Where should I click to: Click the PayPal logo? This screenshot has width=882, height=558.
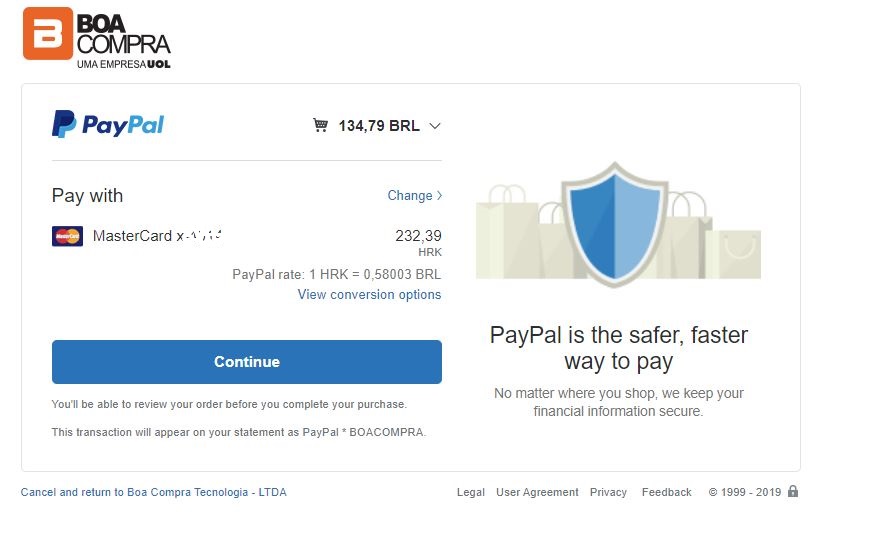coord(108,124)
